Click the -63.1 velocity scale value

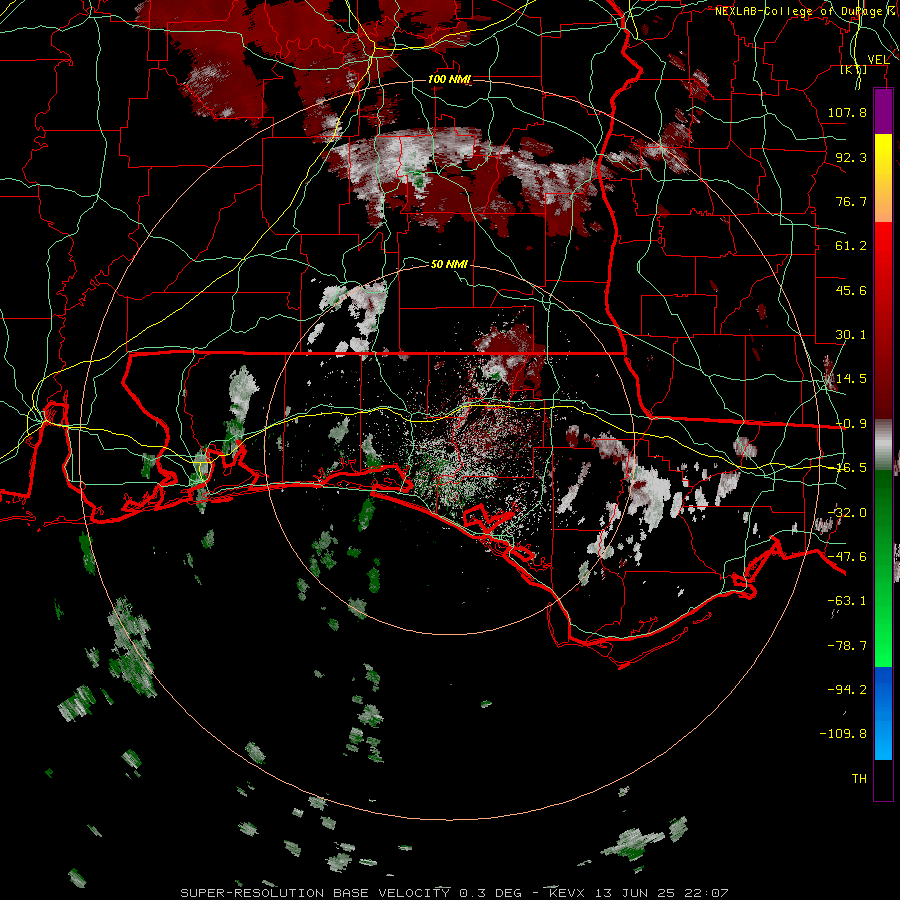[x=847, y=600]
